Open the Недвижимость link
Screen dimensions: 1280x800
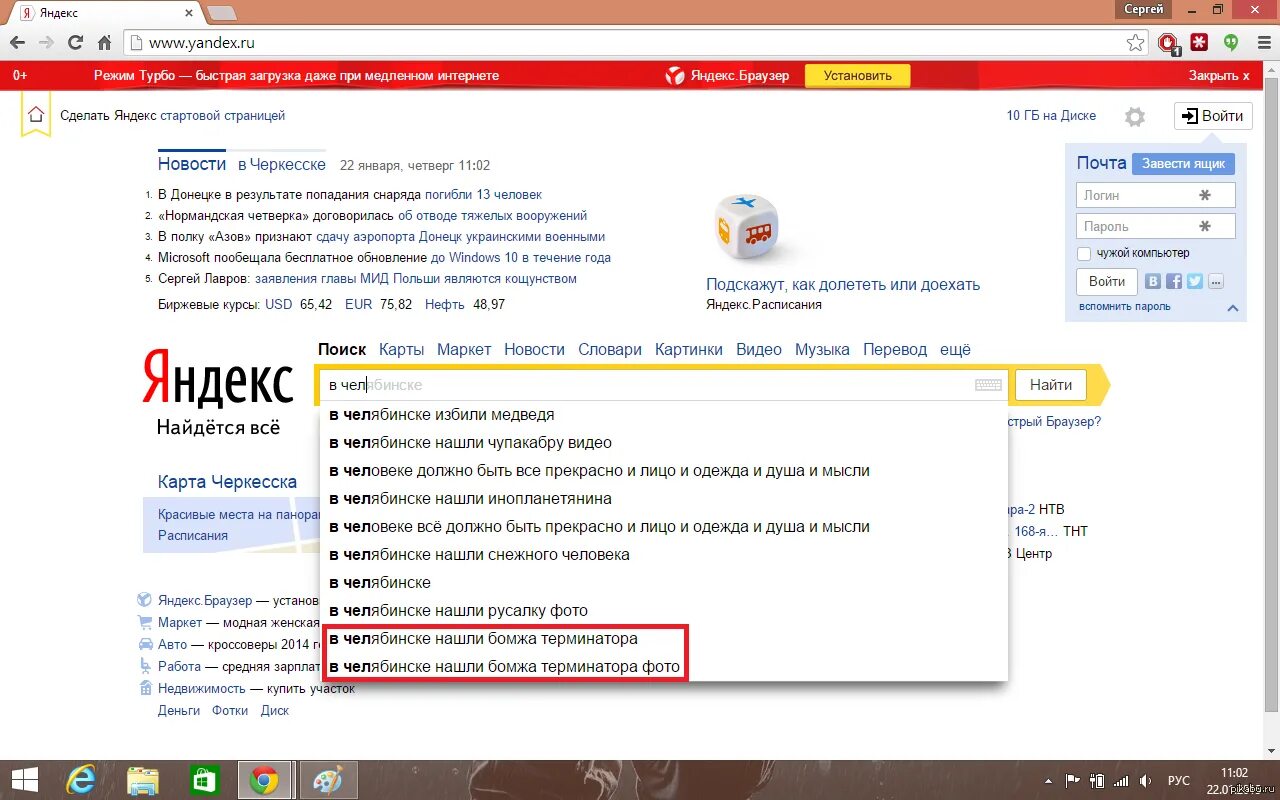[x=202, y=688]
